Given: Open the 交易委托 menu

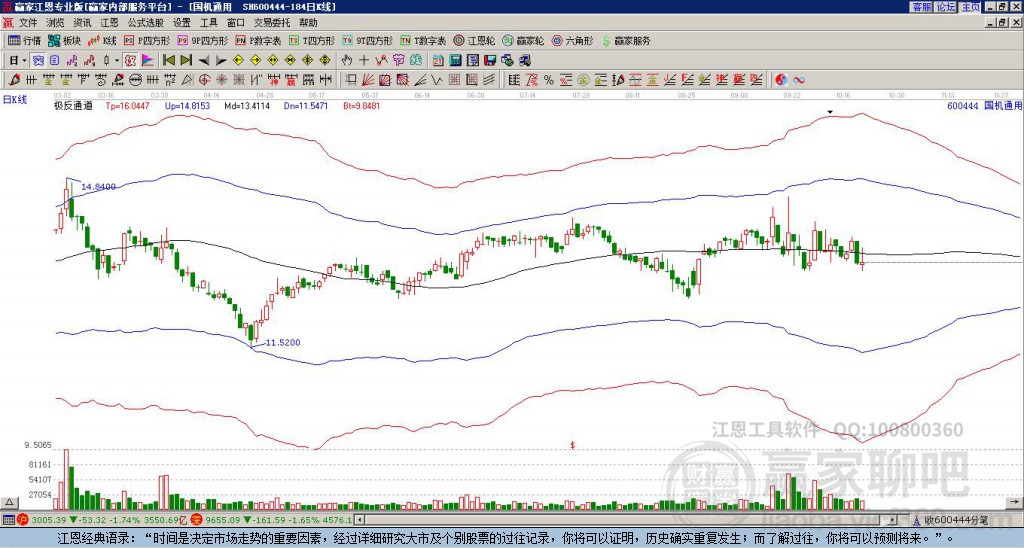Looking at the screenshot, I should coord(272,23).
